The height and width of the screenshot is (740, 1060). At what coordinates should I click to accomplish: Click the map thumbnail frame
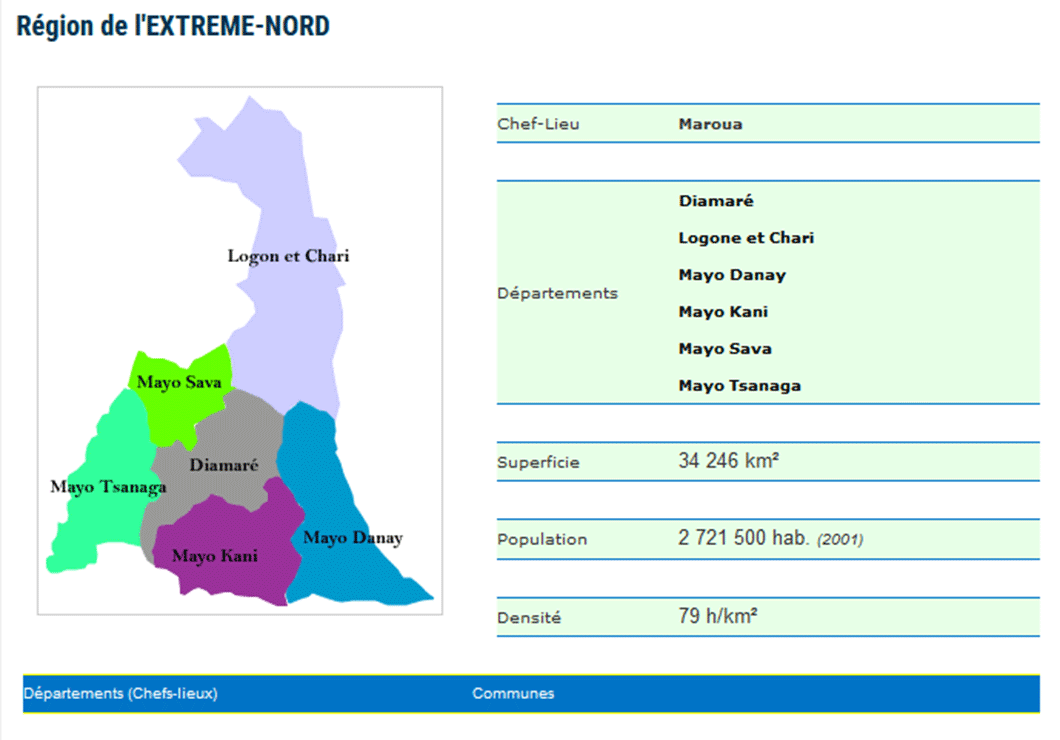238,348
